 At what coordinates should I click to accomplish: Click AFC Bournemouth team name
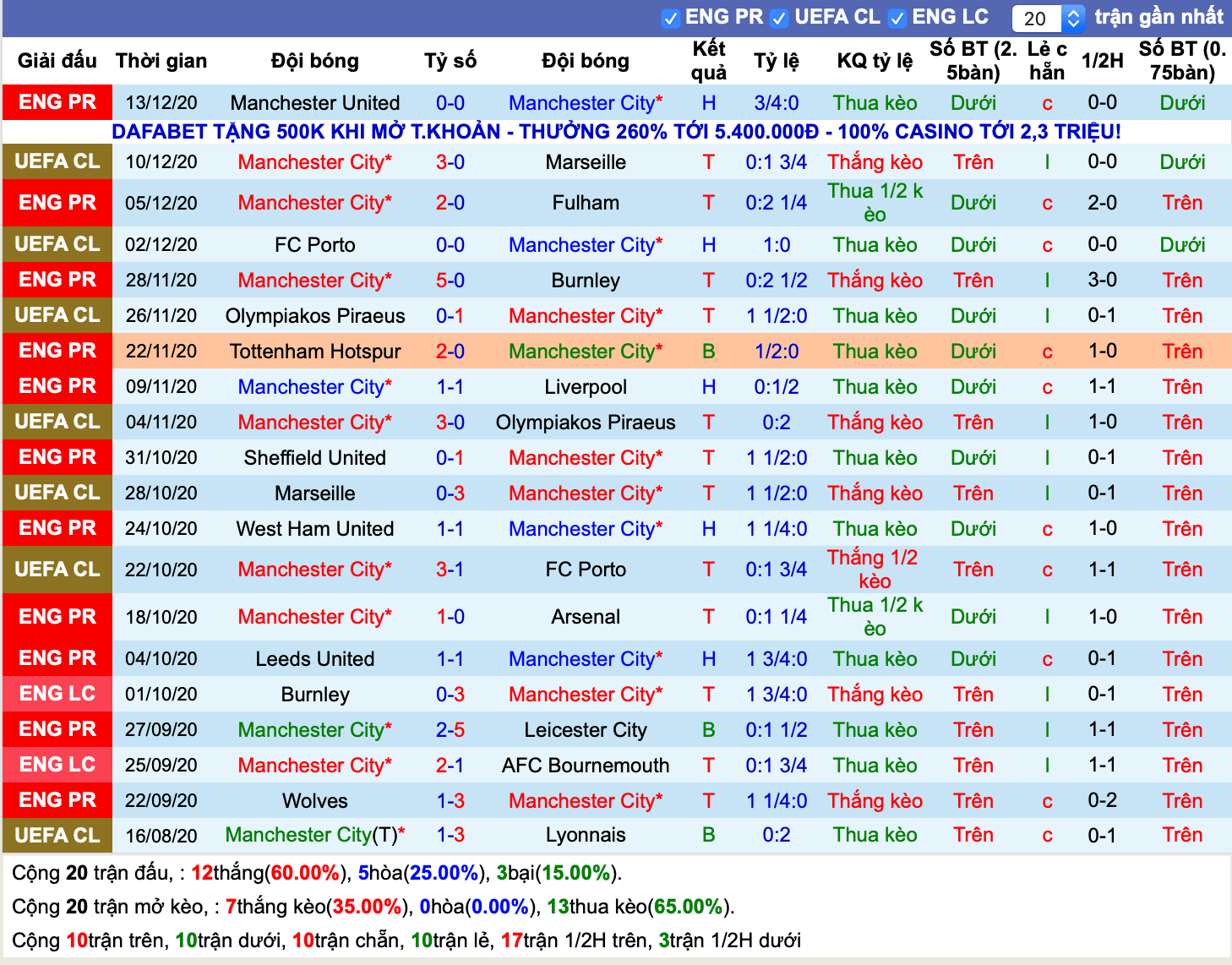(x=586, y=766)
